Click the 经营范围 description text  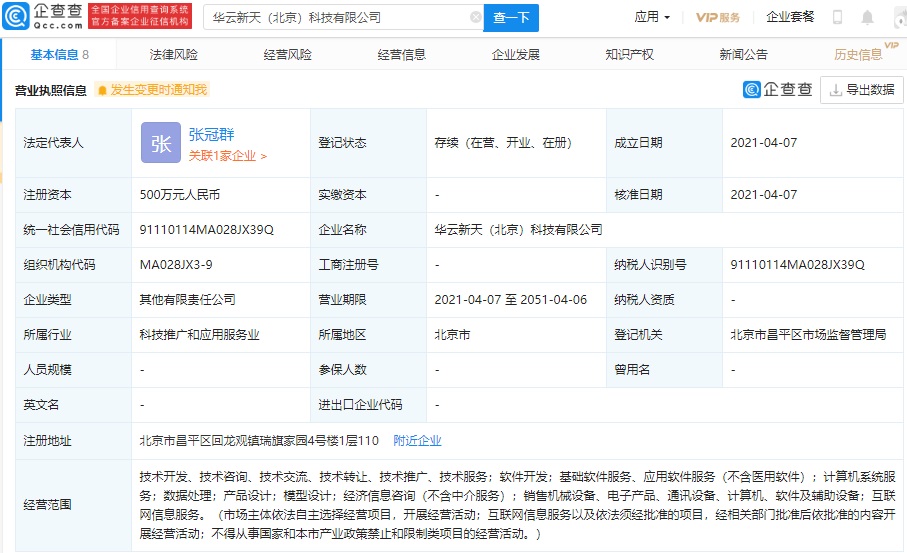click(x=517, y=505)
